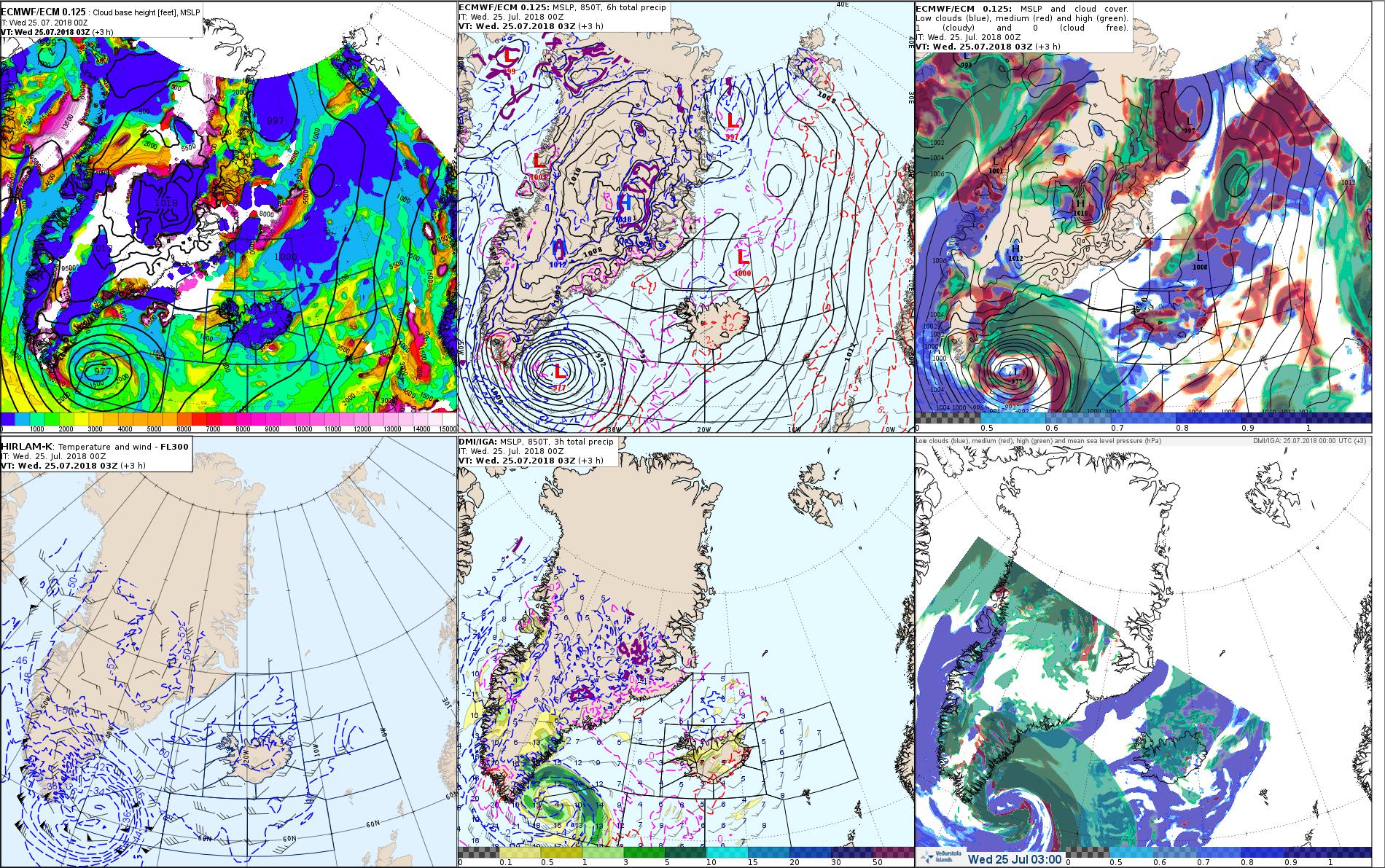Screen dimensions: 1385x868
Task: Click the '1018' pressure label in cloud base map
Action: (167, 203)
